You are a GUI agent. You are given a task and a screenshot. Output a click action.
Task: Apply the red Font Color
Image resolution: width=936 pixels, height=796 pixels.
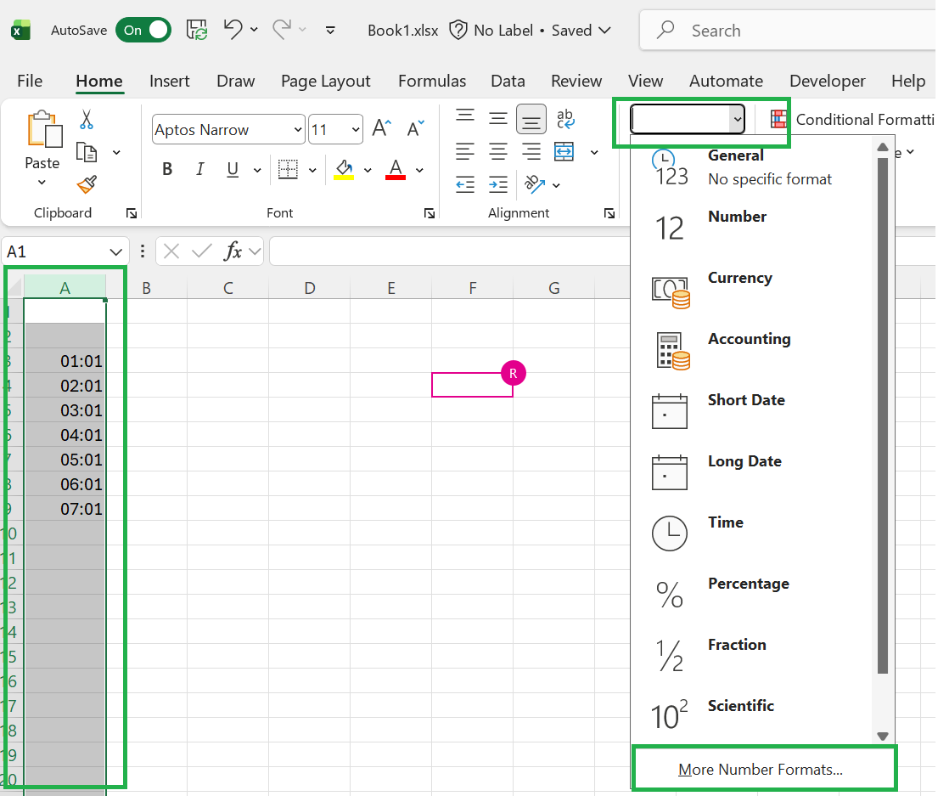(395, 170)
